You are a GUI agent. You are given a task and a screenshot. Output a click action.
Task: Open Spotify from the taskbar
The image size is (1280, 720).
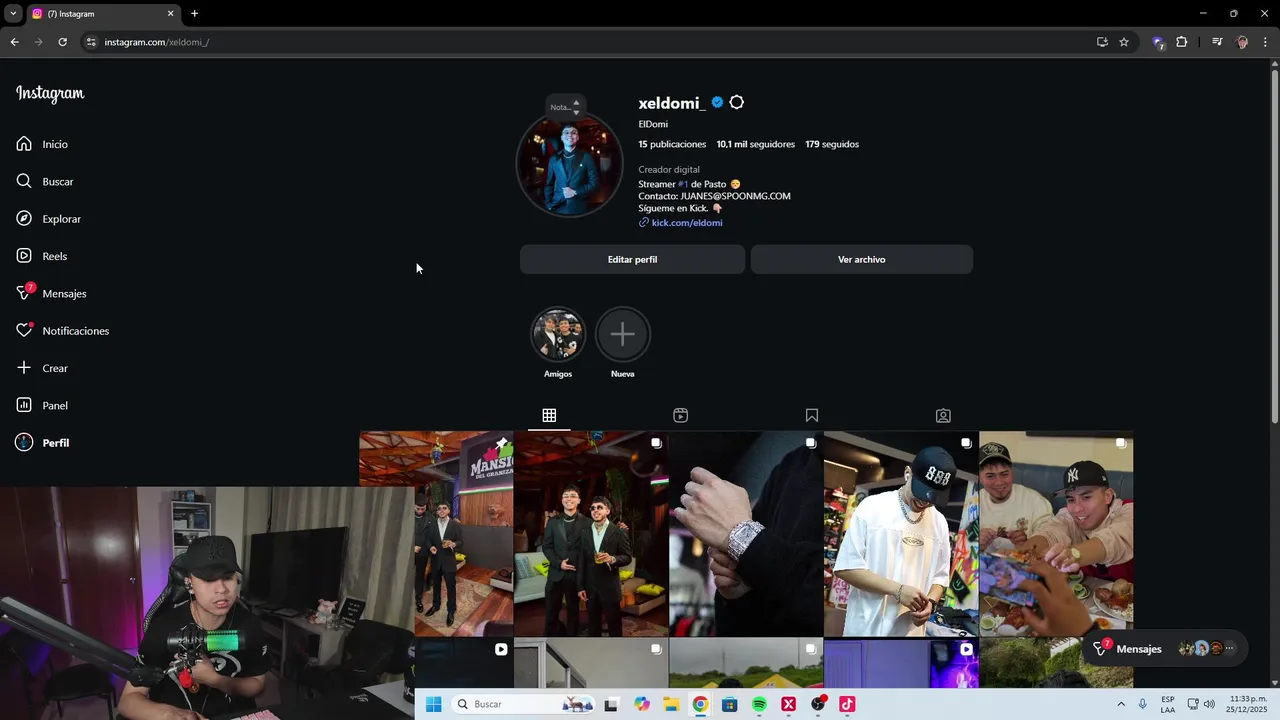coord(759,704)
